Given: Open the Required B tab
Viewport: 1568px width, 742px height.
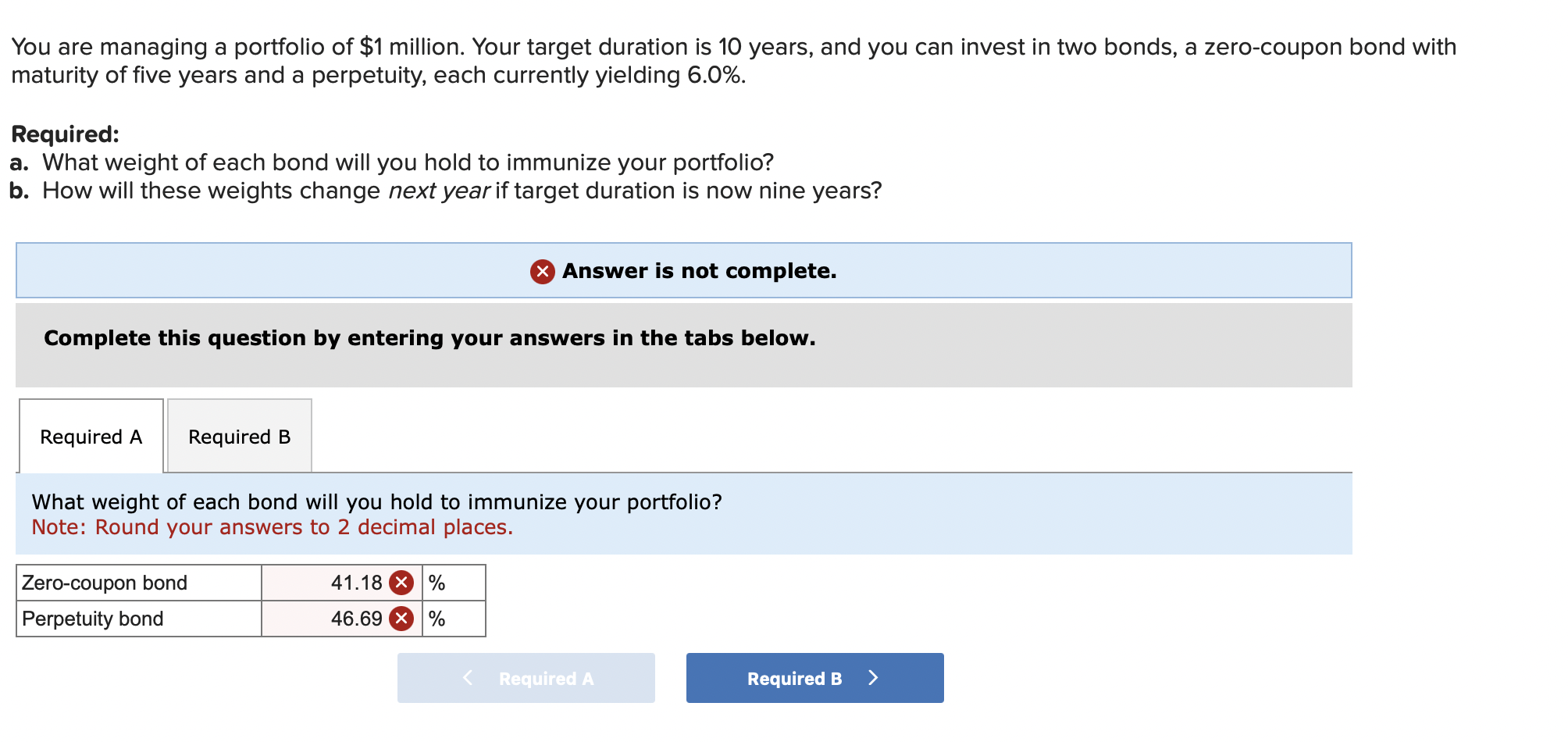Looking at the screenshot, I should pyautogui.click(x=239, y=437).
